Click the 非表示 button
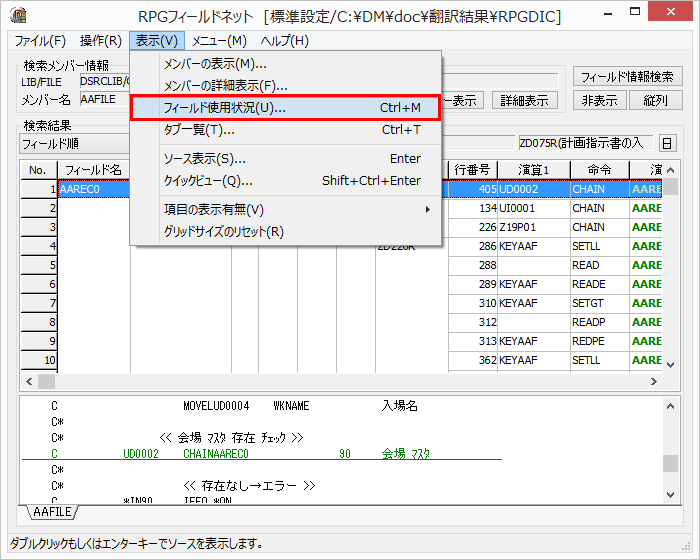 pos(600,100)
